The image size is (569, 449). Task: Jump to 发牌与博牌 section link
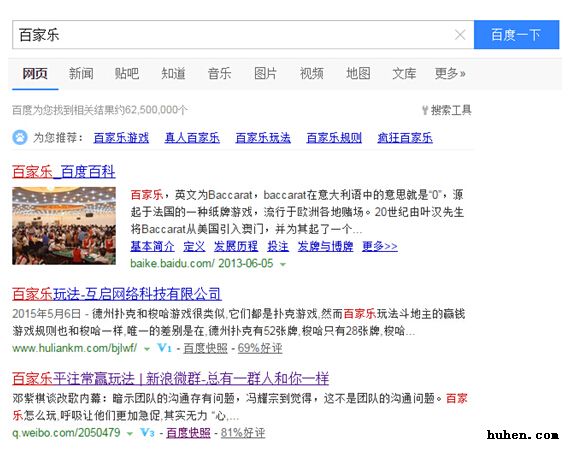(x=325, y=246)
